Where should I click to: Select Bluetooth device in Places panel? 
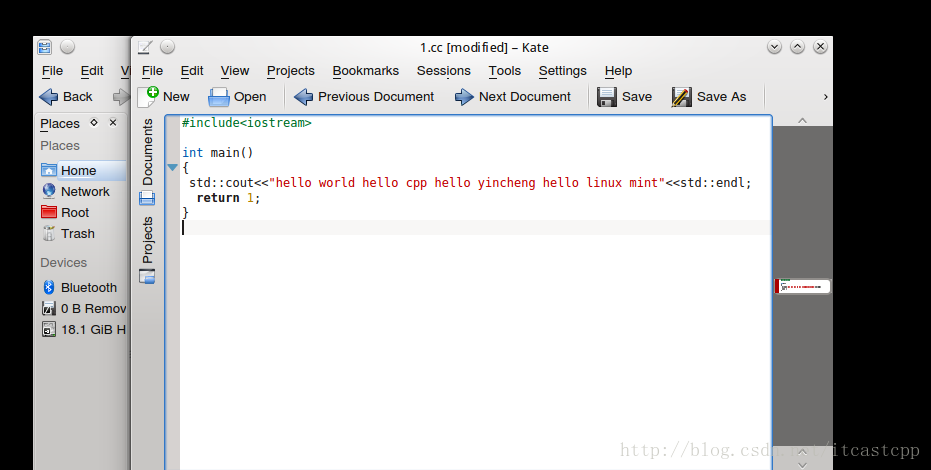click(83, 287)
